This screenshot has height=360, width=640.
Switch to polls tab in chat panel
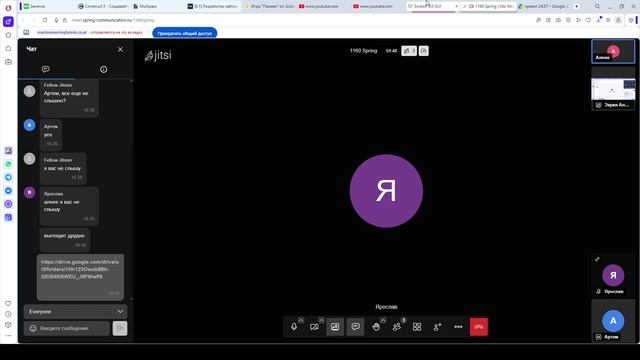(x=104, y=69)
